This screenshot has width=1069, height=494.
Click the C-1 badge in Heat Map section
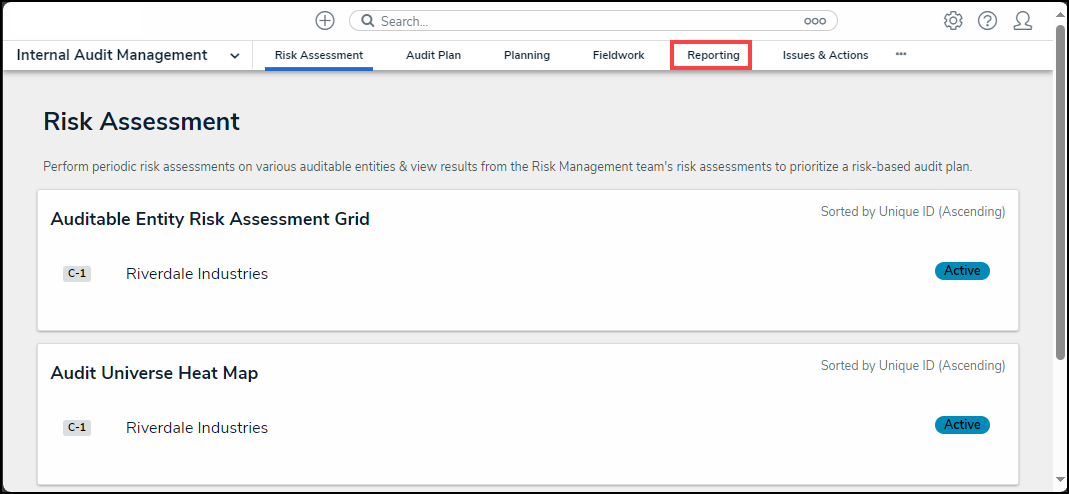(x=77, y=428)
